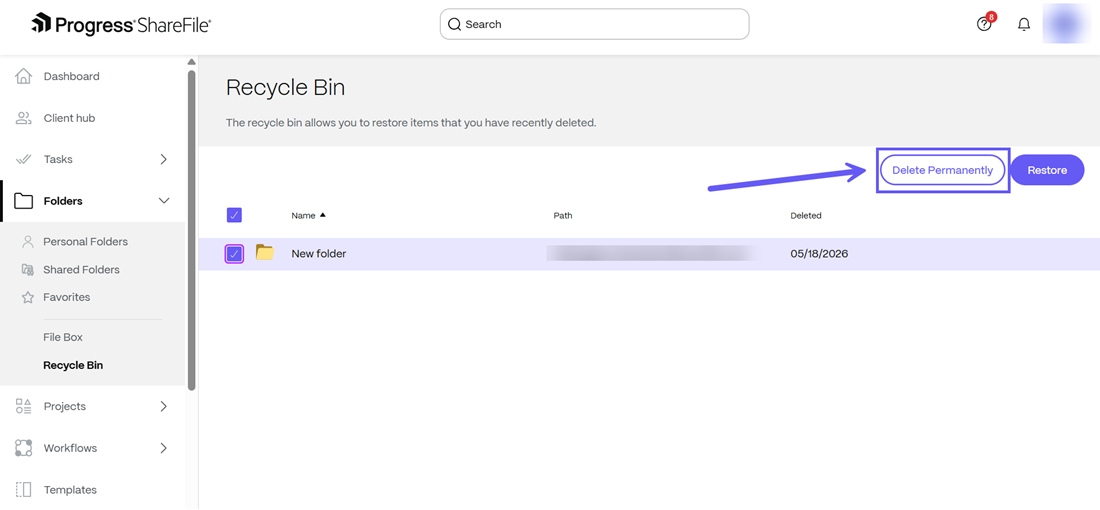The image size is (1100, 510).
Task: Expand the Projects submenu chevron
Action: click(163, 406)
